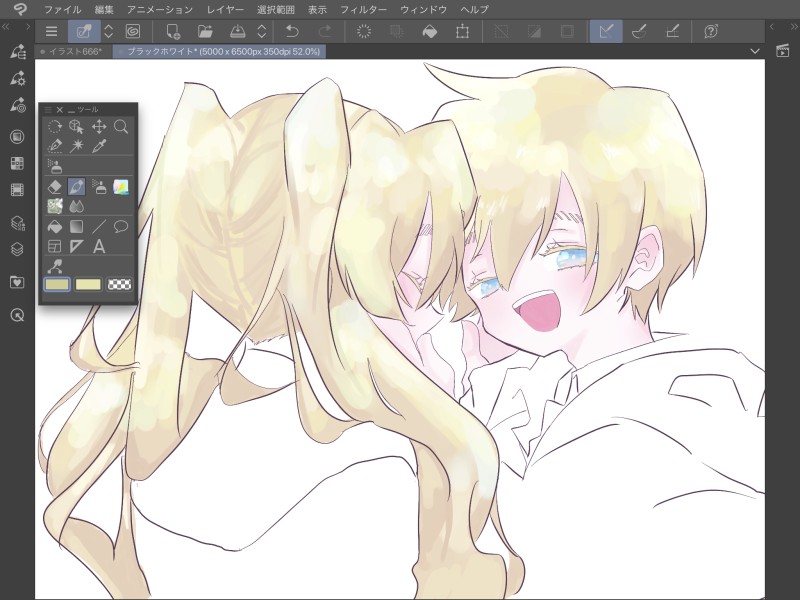Toggle the invert selection icon
This screenshot has height=600, width=800.
[x=534, y=32]
